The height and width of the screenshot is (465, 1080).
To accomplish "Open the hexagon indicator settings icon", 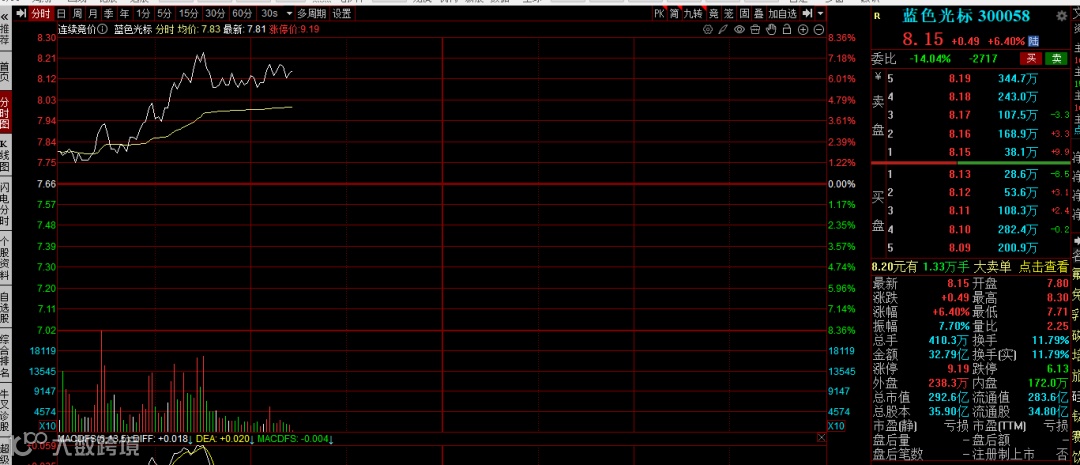I will coord(707,29).
